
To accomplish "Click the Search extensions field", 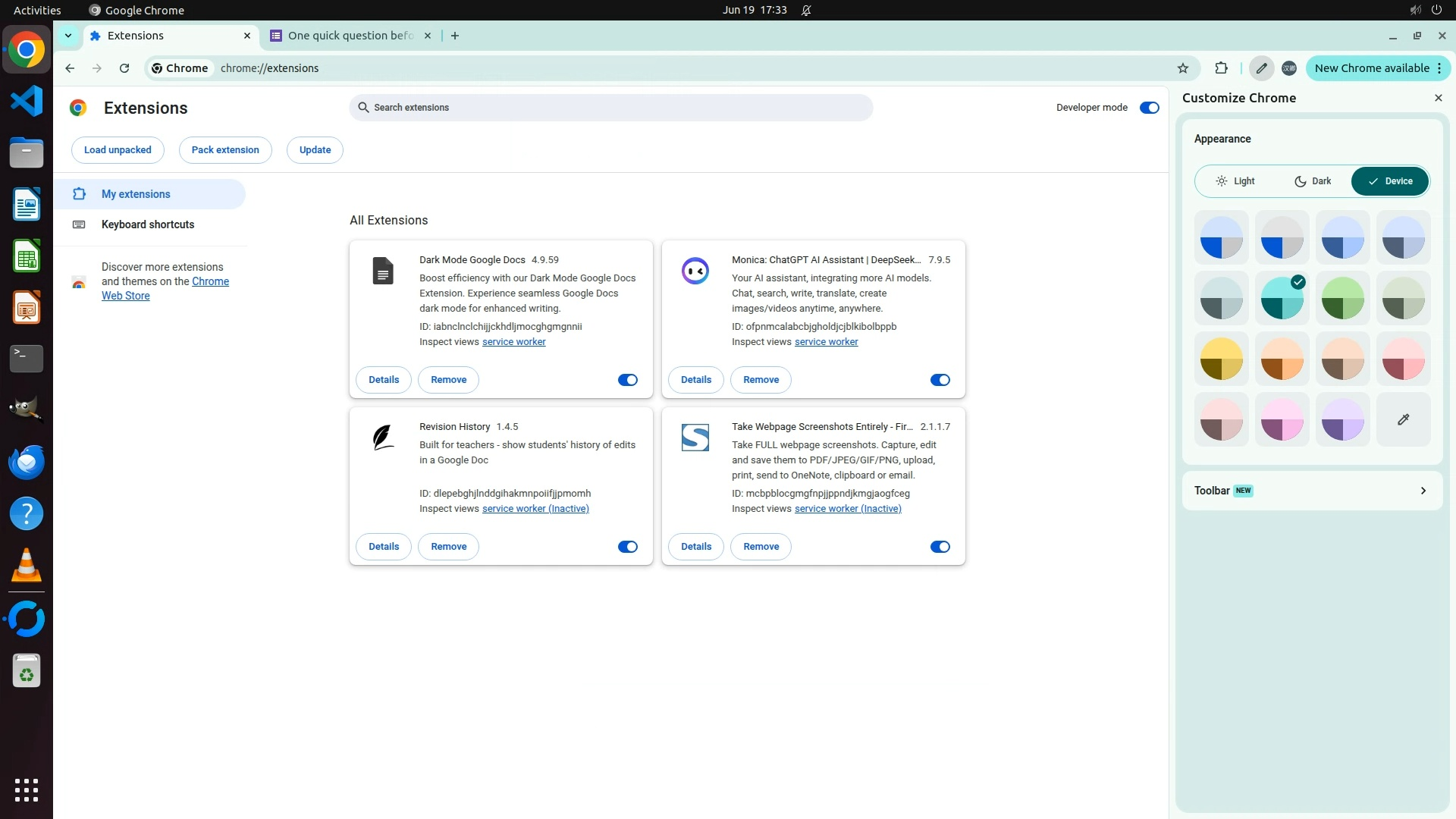I will (x=610, y=108).
